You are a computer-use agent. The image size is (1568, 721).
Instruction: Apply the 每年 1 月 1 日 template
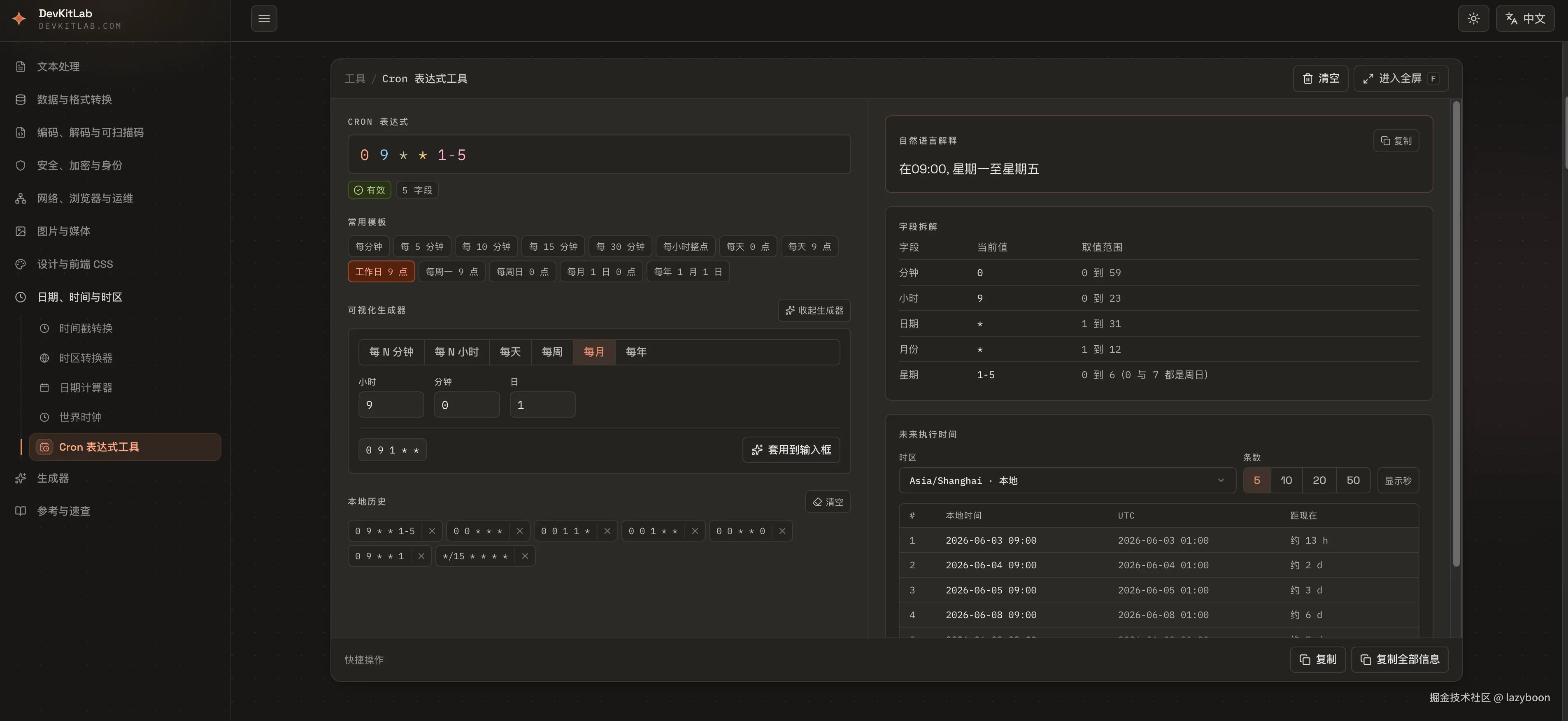[688, 271]
